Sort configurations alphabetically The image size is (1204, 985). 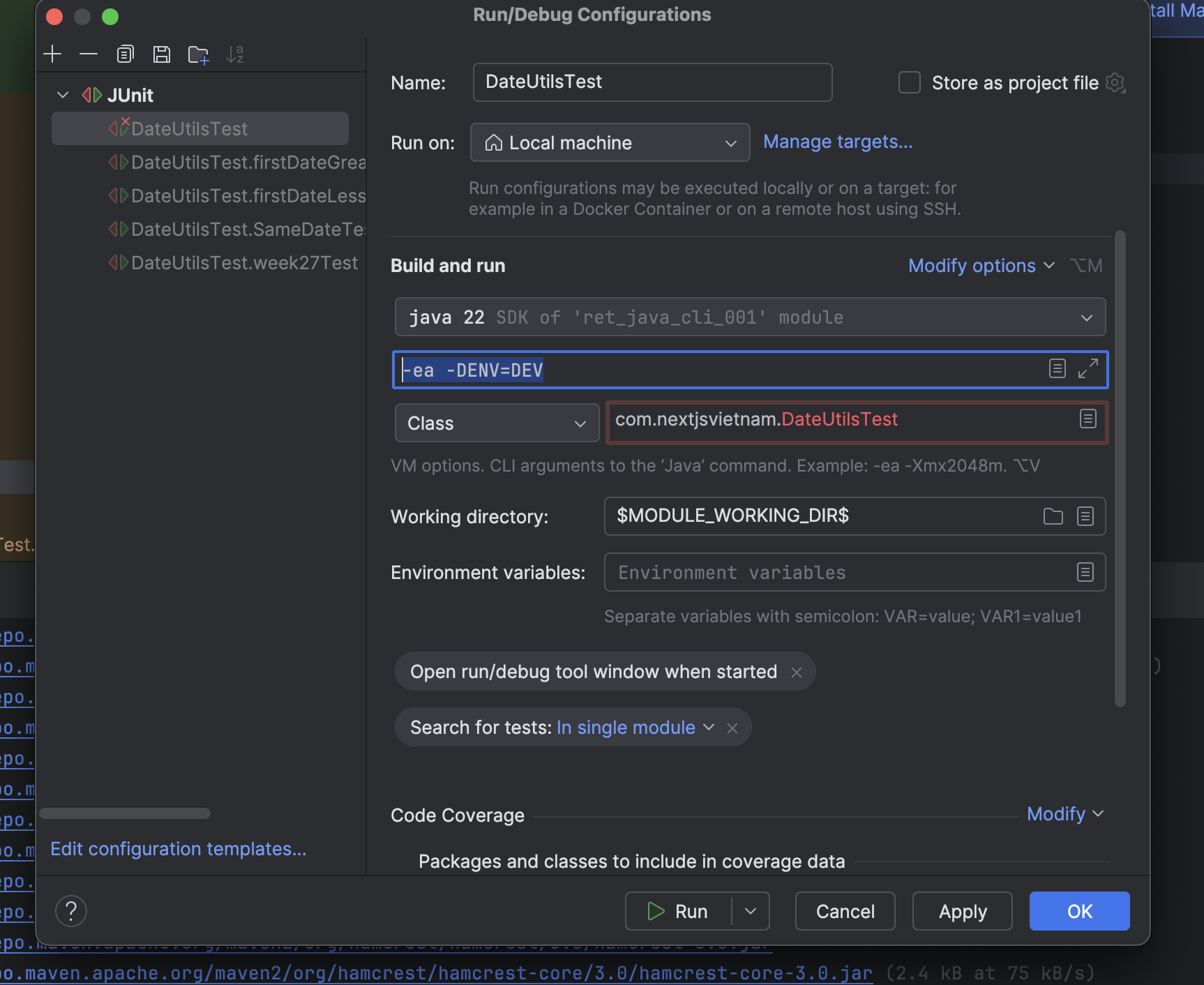235,54
